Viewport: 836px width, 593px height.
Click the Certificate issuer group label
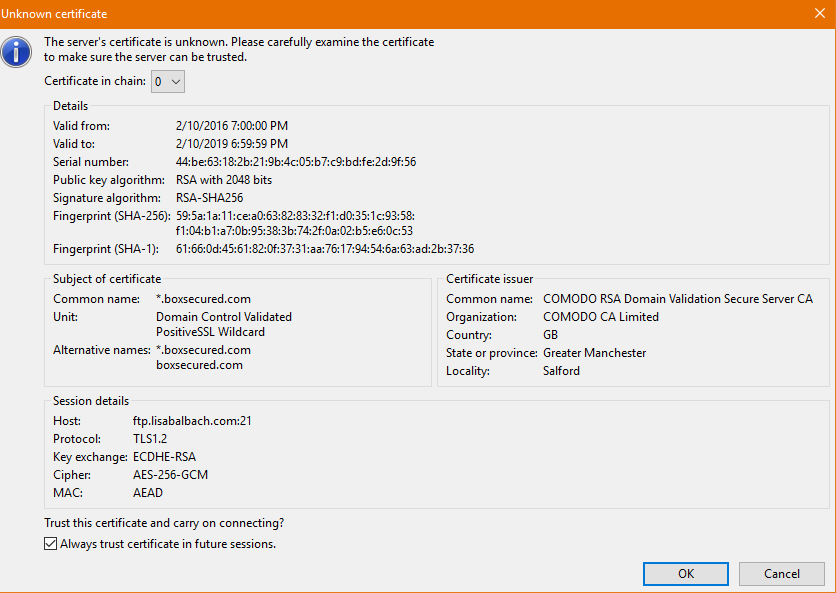click(489, 279)
